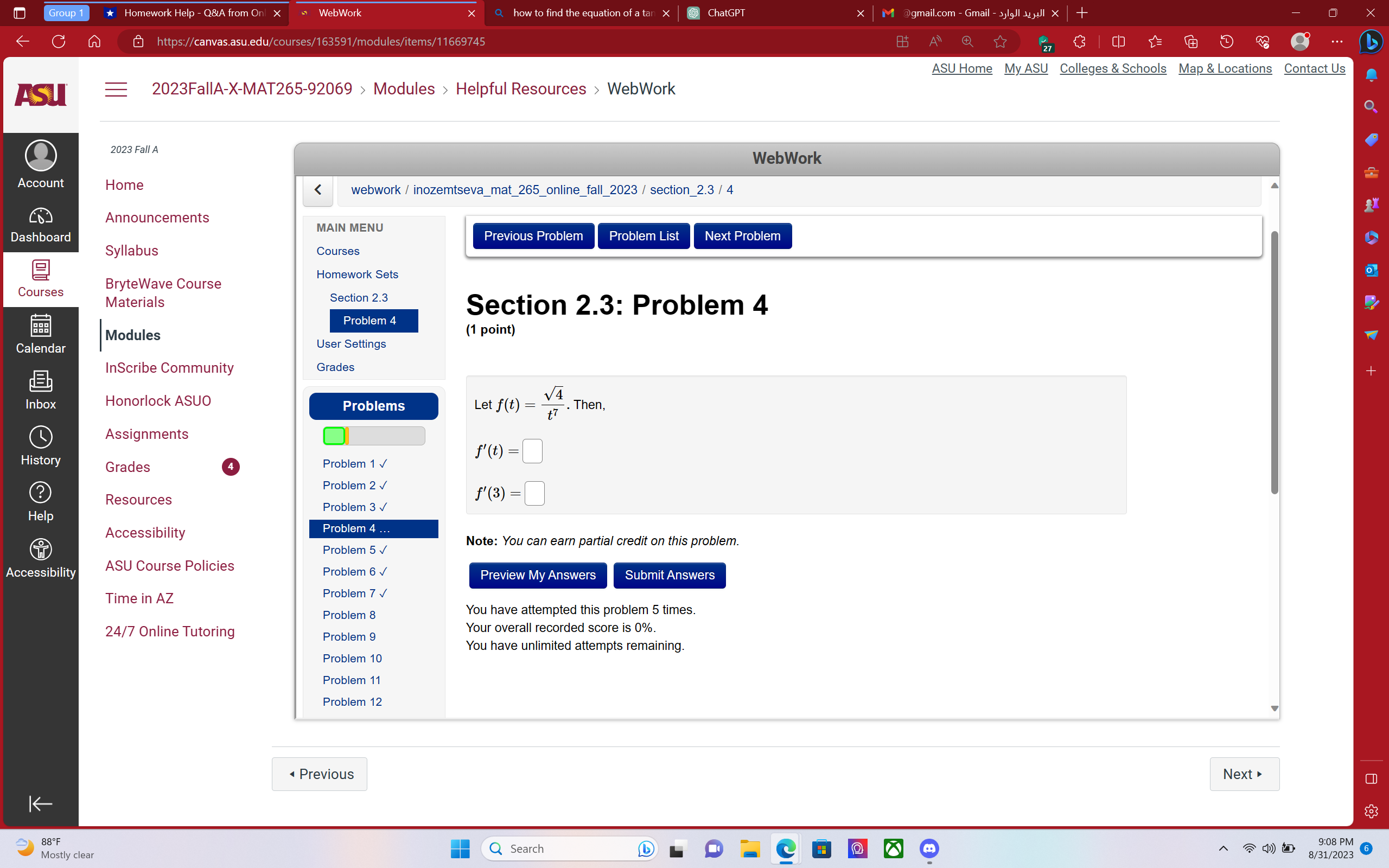Launch Discord from the taskbar
This screenshot has width=1389, height=868.
point(928,848)
